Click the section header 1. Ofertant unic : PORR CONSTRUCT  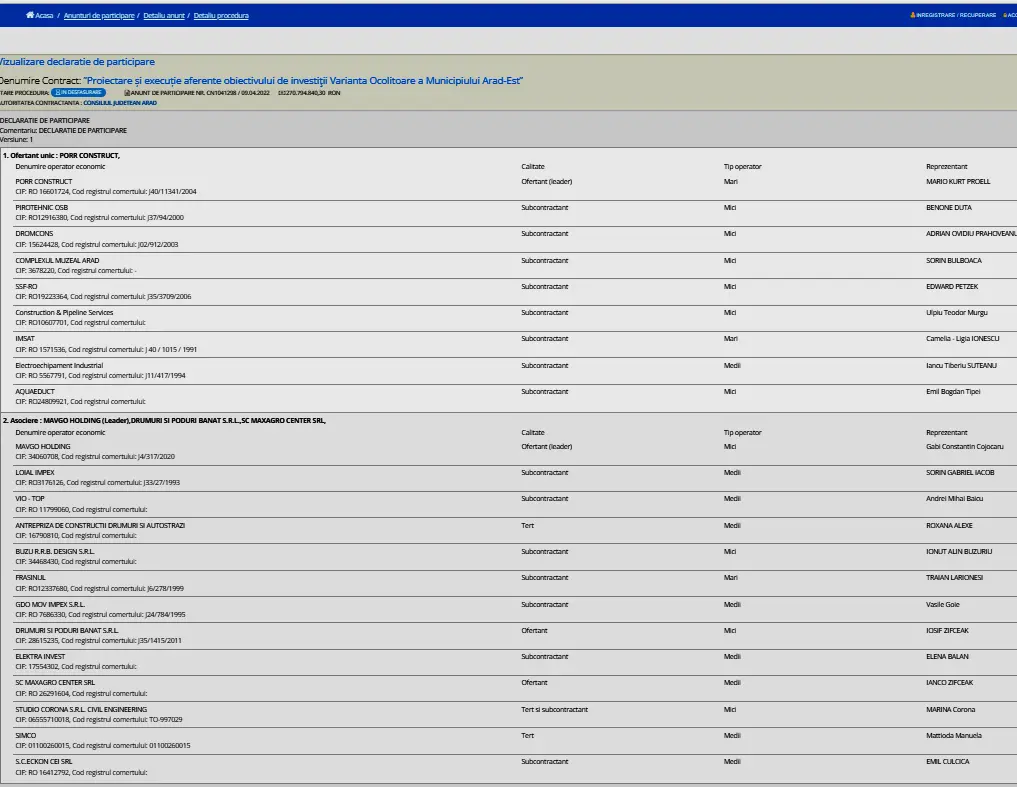click(x=61, y=156)
